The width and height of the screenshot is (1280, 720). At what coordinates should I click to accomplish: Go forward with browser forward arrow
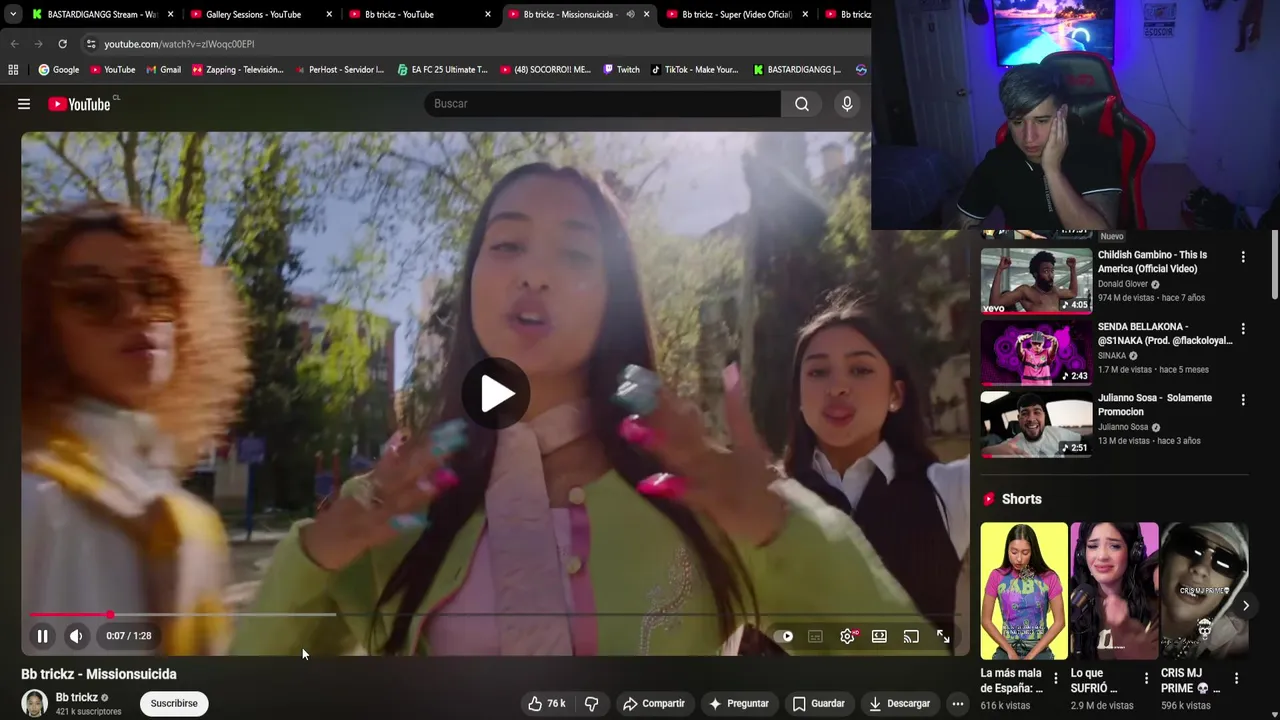pyautogui.click(x=38, y=44)
